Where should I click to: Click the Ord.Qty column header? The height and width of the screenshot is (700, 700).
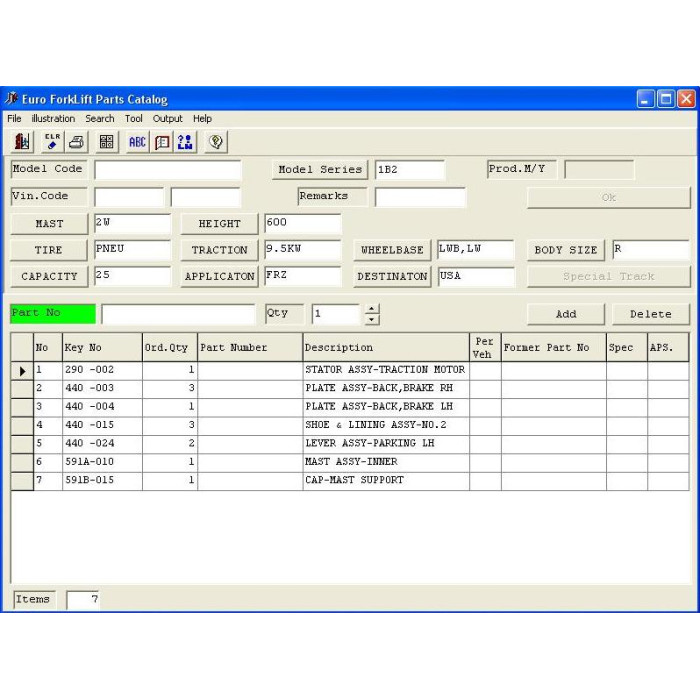tap(170, 347)
